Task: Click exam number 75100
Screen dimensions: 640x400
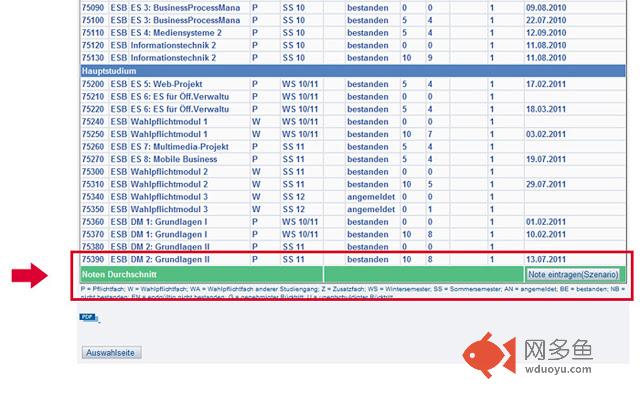Action: [x=93, y=20]
